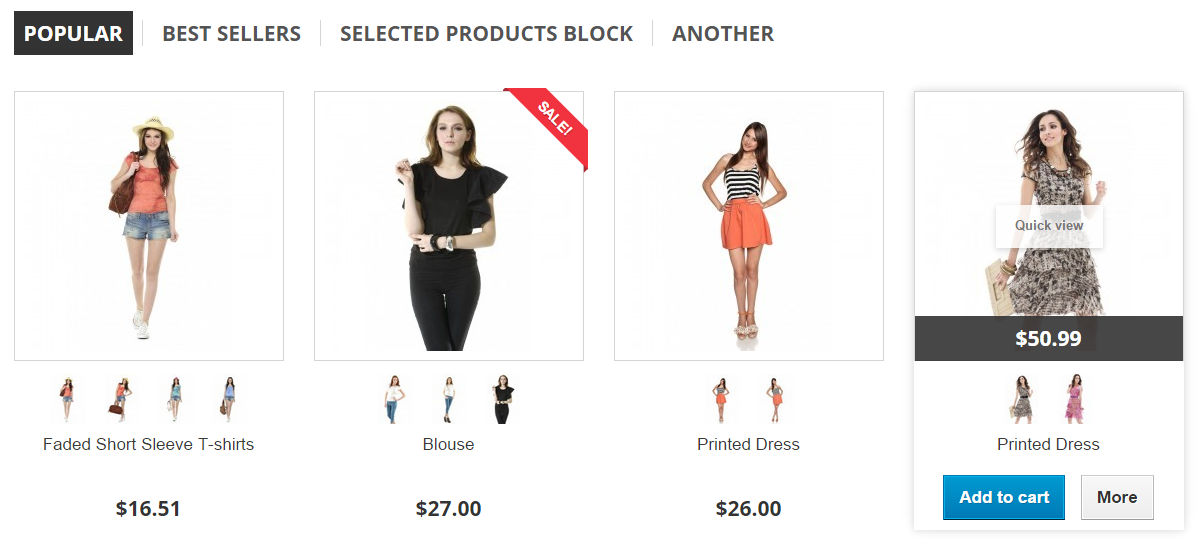The image size is (1201, 547).
Task: Click the $50.99 price banner
Action: [x=1048, y=339]
